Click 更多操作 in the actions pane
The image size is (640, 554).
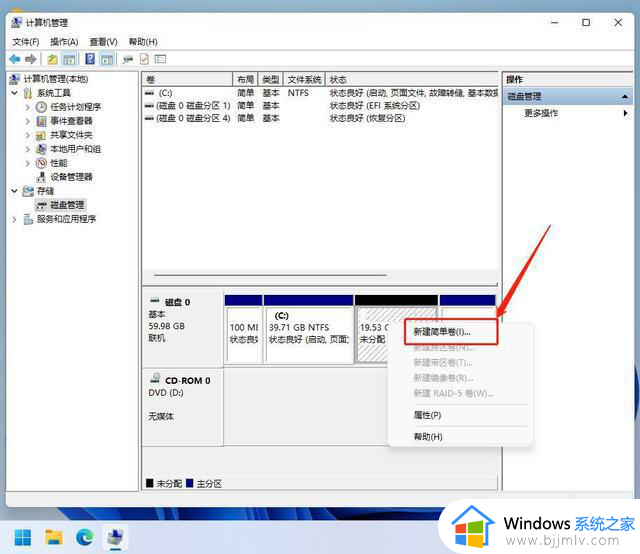(x=541, y=113)
